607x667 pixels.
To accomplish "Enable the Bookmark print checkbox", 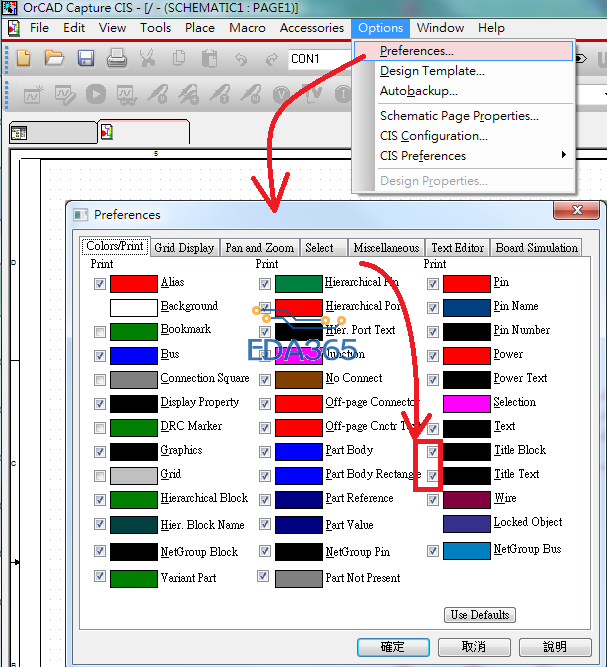I will tap(100, 331).
